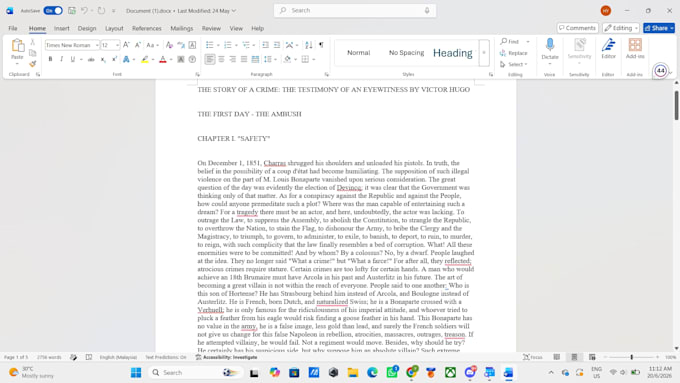The width and height of the screenshot is (680, 383).
Task: Click the top Search box
Action: click(x=355, y=10)
